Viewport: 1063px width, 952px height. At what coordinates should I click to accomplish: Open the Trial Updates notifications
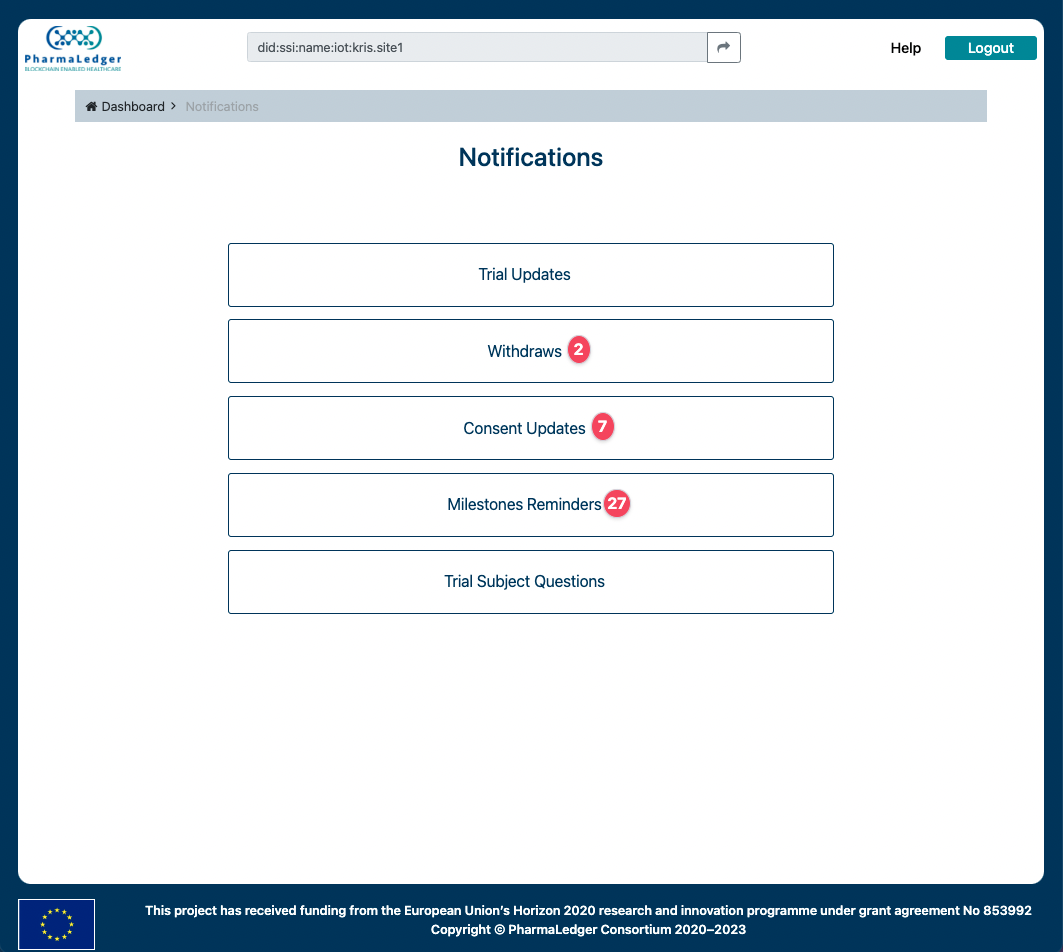click(x=531, y=275)
